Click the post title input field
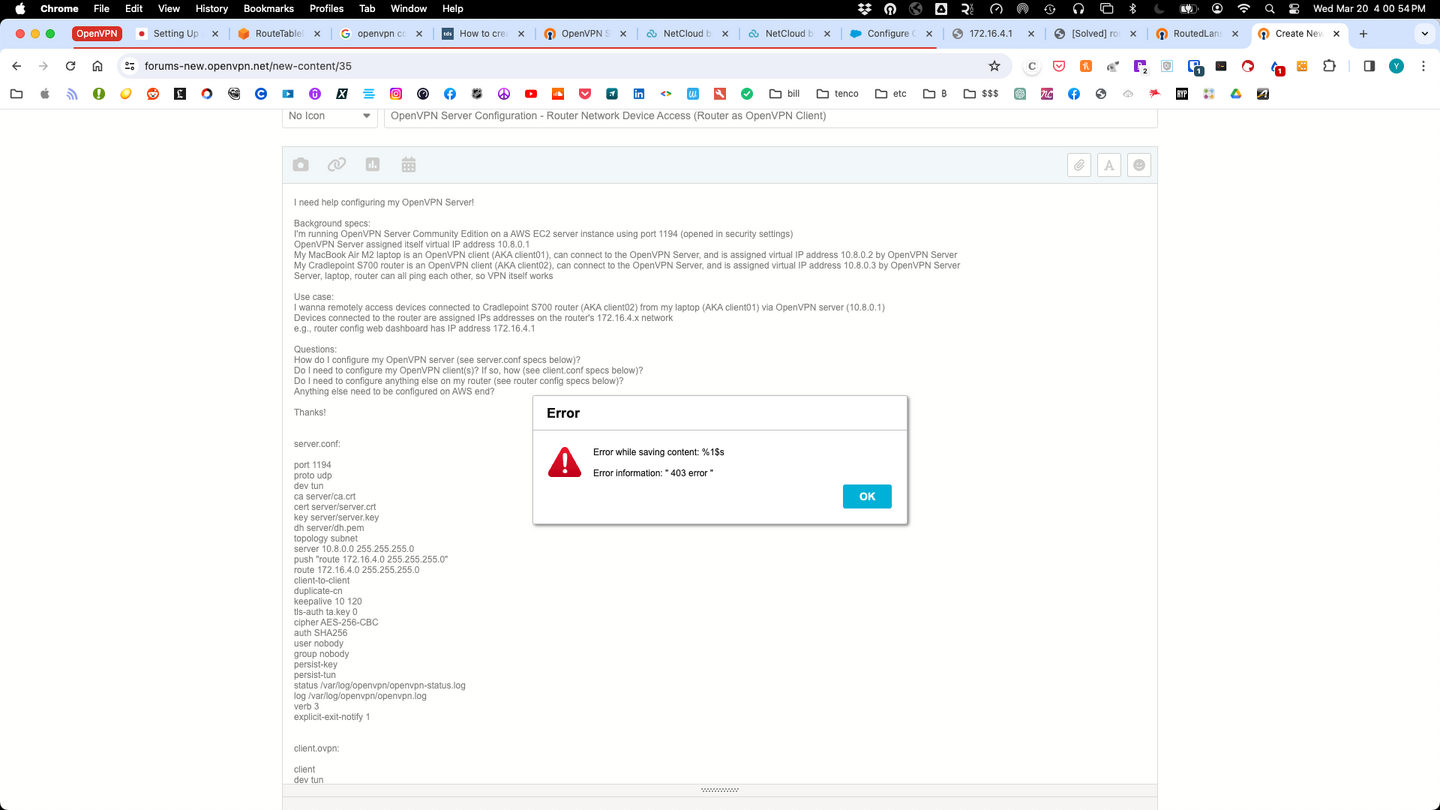This screenshot has height=810, width=1440. click(x=770, y=116)
